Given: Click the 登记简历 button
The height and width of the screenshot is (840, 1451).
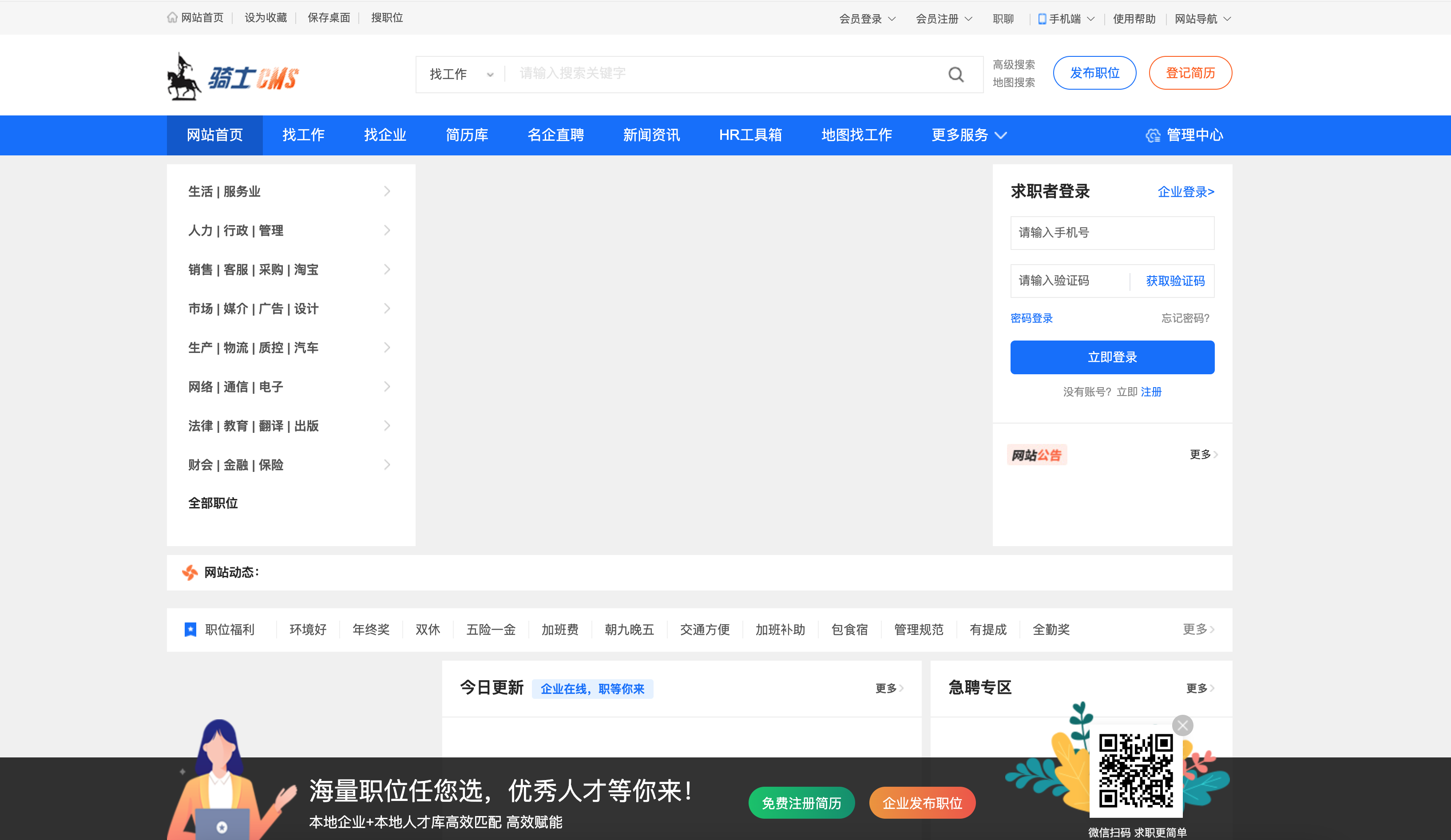Looking at the screenshot, I should pyautogui.click(x=1190, y=73).
